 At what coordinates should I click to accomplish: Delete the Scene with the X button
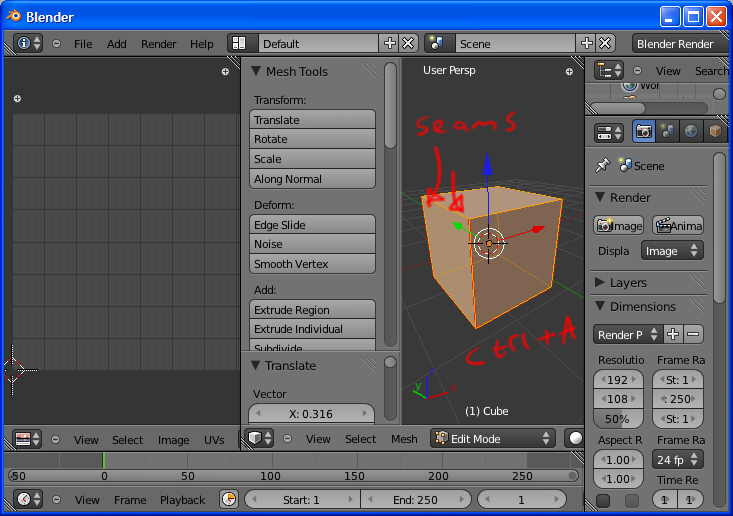coord(605,44)
